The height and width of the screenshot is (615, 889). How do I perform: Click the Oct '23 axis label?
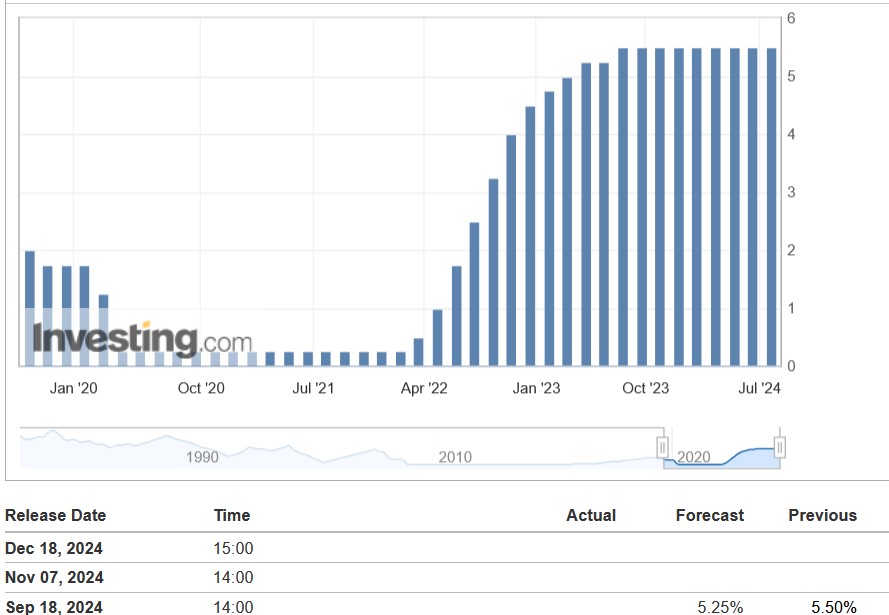pos(645,388)
